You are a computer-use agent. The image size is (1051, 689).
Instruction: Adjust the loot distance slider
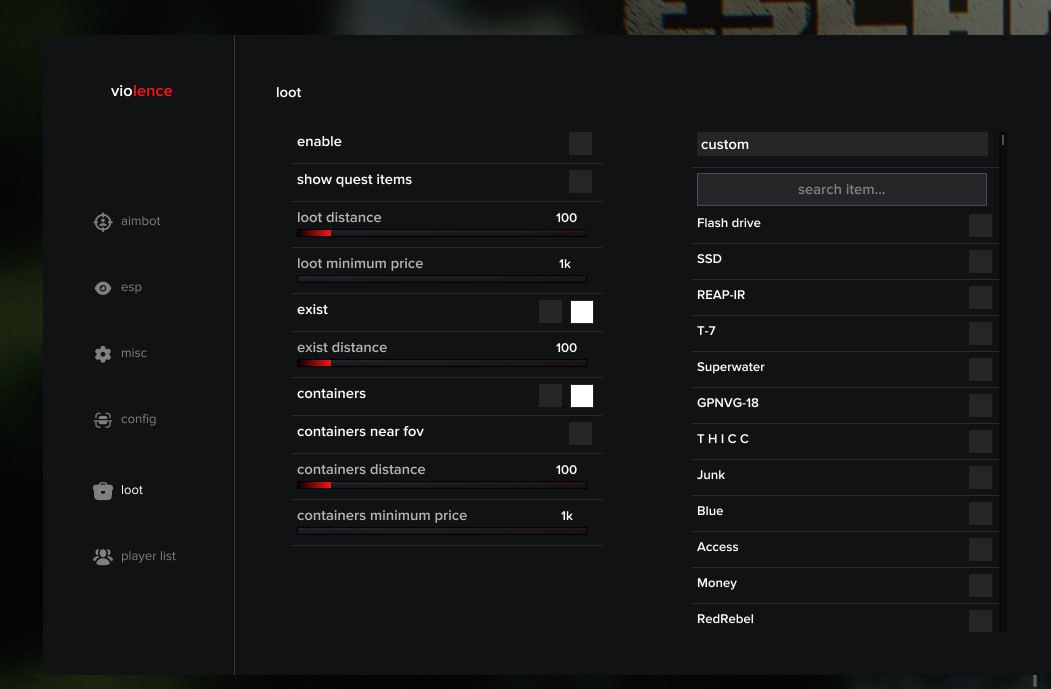tap(442, 233)
